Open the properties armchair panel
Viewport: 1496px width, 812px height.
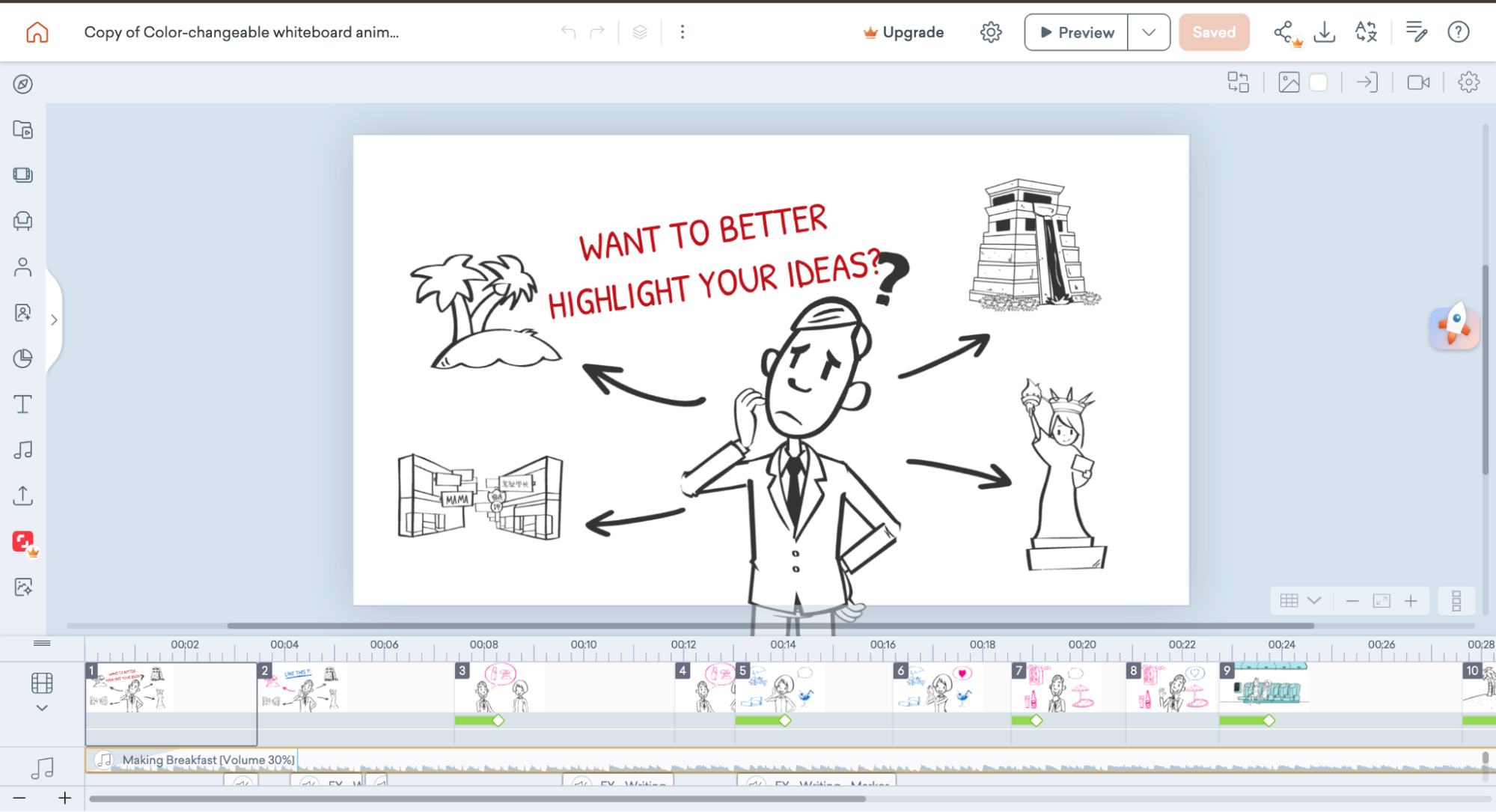click(x=23, y=221)
